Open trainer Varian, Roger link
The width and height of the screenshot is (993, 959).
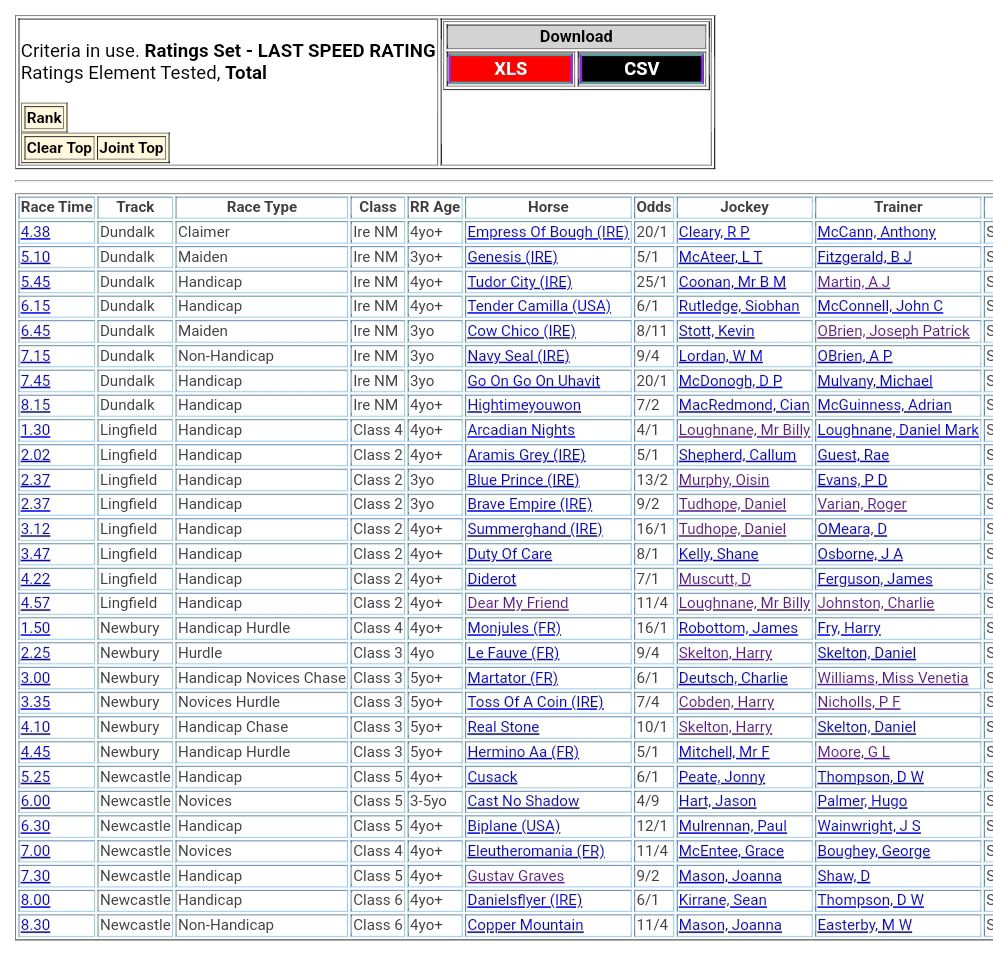point(861,504)
